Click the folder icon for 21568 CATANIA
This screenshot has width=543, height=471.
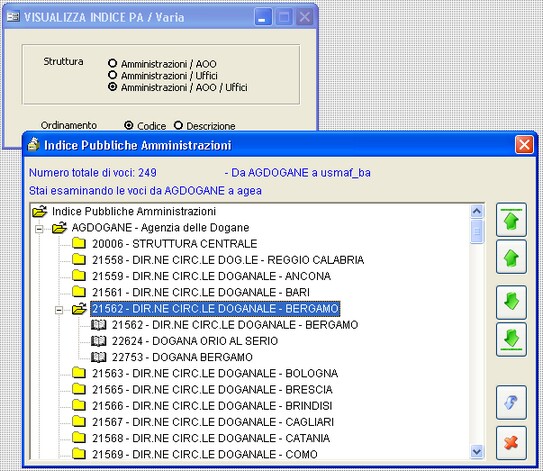(x=79, y=438)
